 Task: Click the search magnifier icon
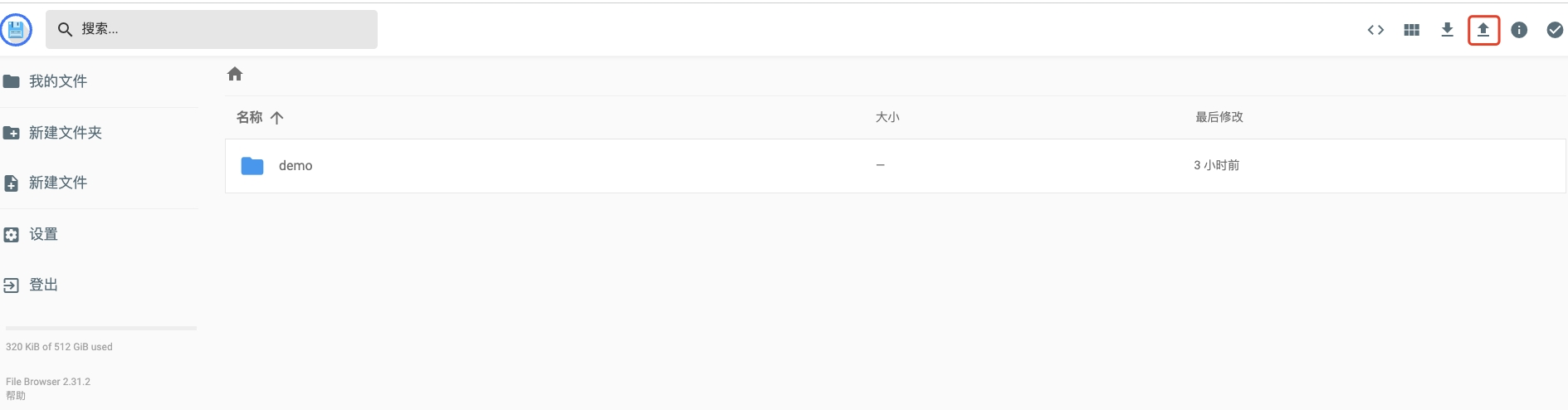tap(65, 30)
